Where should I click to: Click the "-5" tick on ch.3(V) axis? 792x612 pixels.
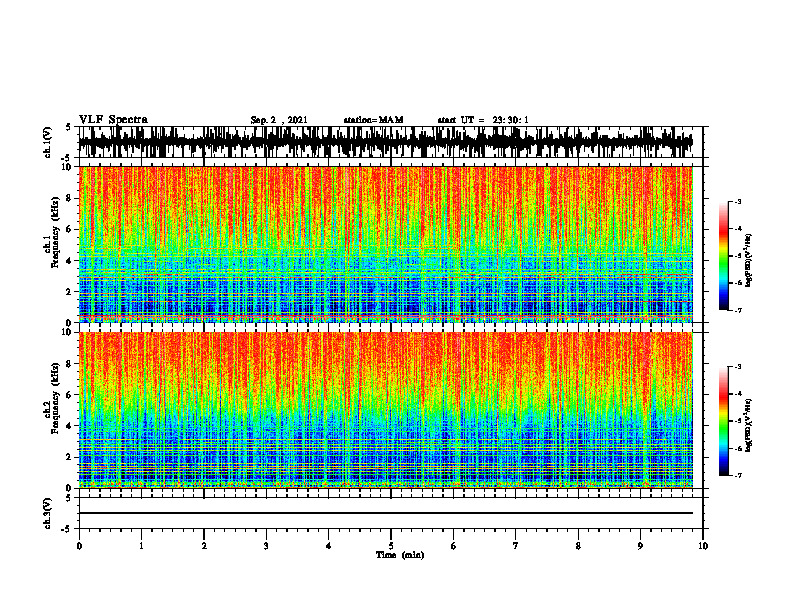coord(68,529)
